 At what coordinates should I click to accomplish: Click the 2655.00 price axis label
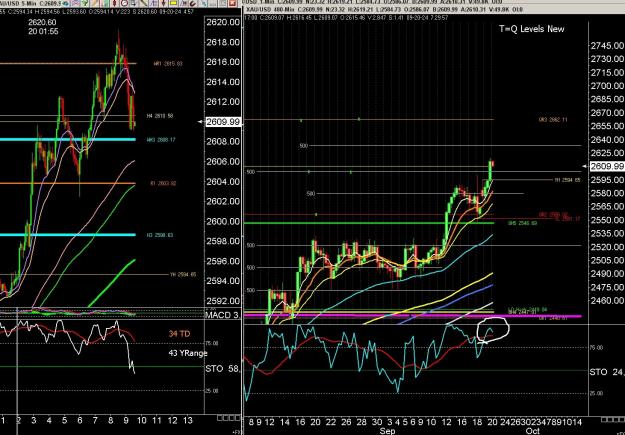607,126
